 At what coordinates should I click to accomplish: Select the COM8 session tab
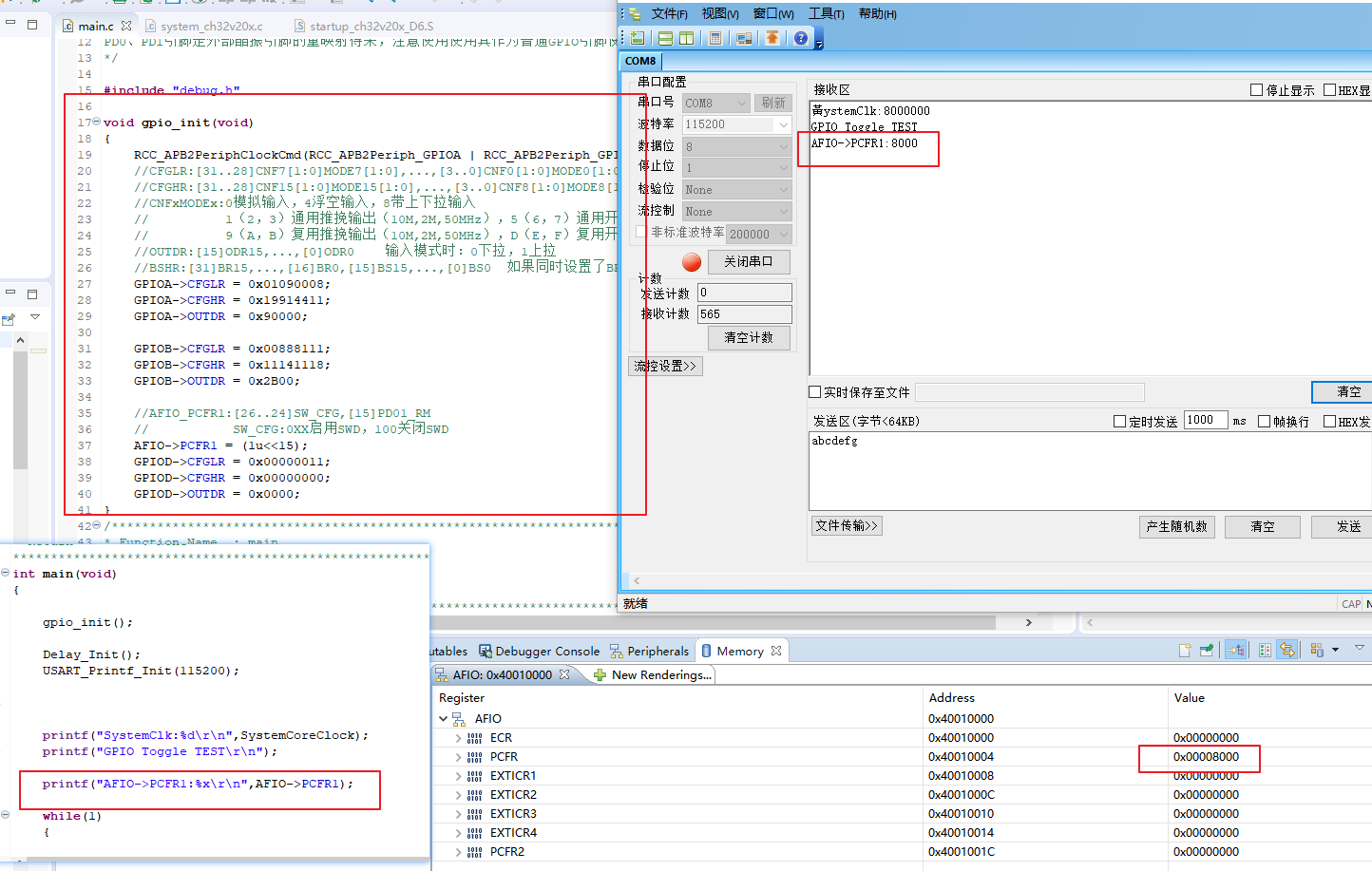pos(640,61)
